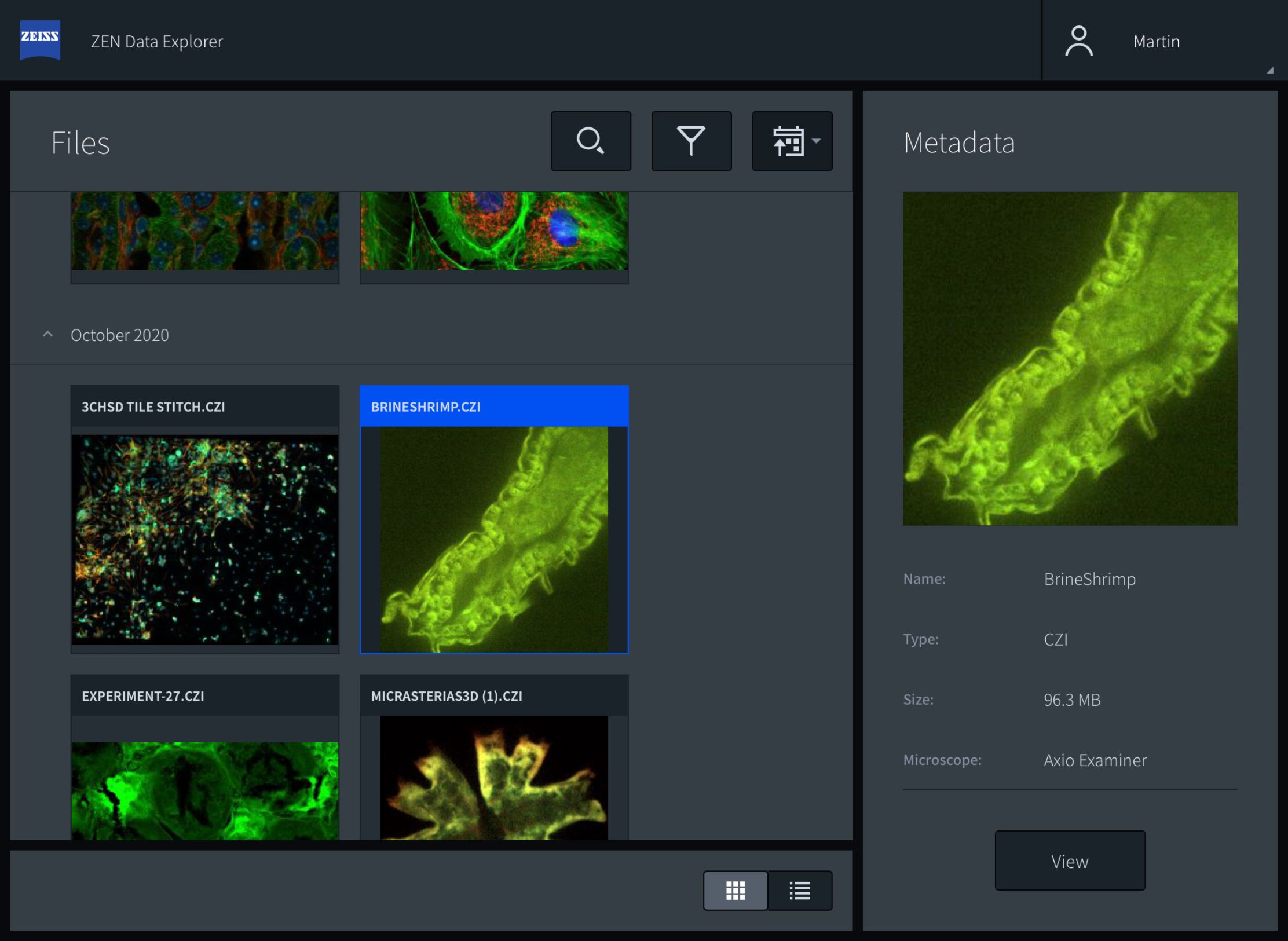Click the Size value 96.3 MB
1288x941 pixels.
(x=1072, y=700)
